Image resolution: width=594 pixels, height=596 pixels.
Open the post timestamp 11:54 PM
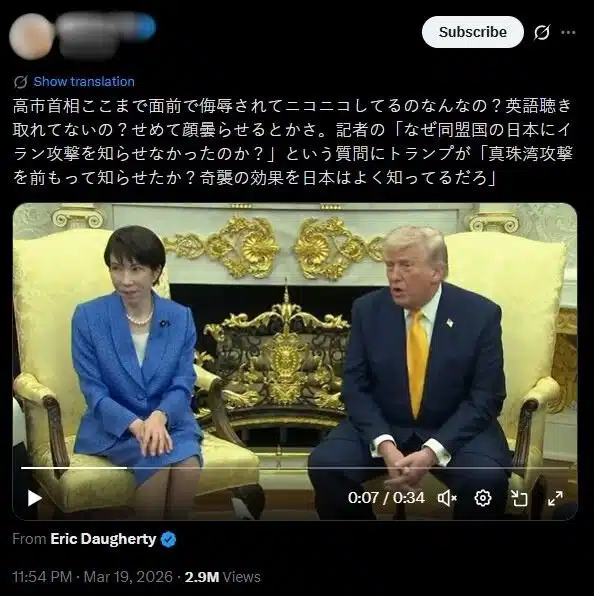click(x=42, y=577)
